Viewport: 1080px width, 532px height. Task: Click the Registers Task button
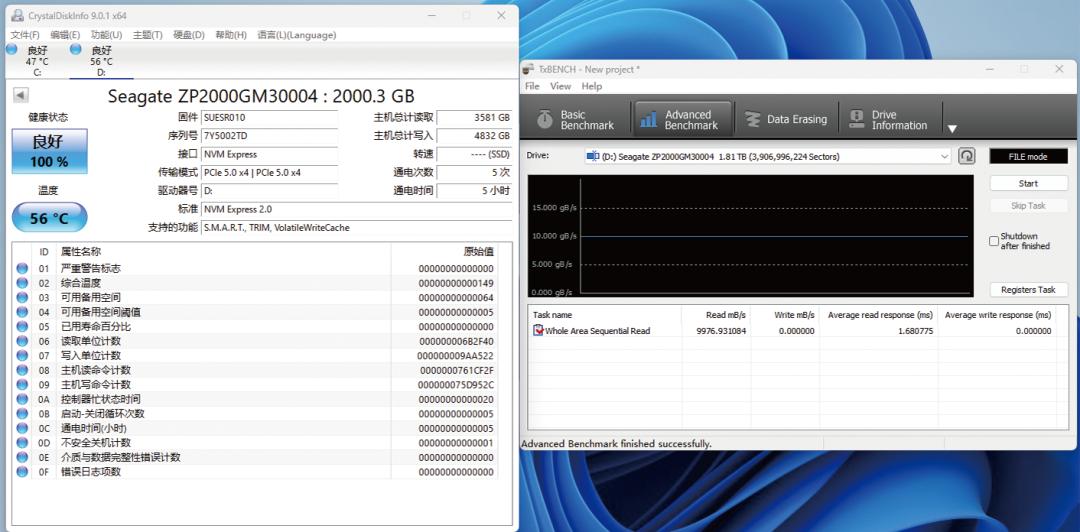(1028, 290)
